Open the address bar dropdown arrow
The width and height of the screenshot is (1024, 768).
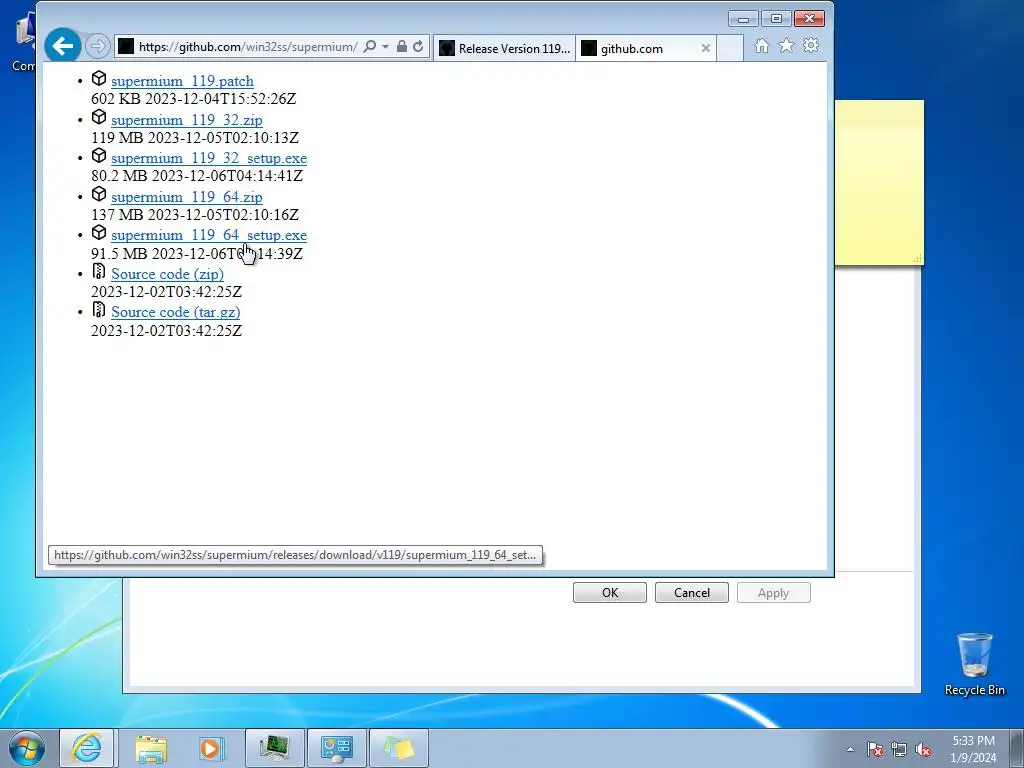click(385, 46)
